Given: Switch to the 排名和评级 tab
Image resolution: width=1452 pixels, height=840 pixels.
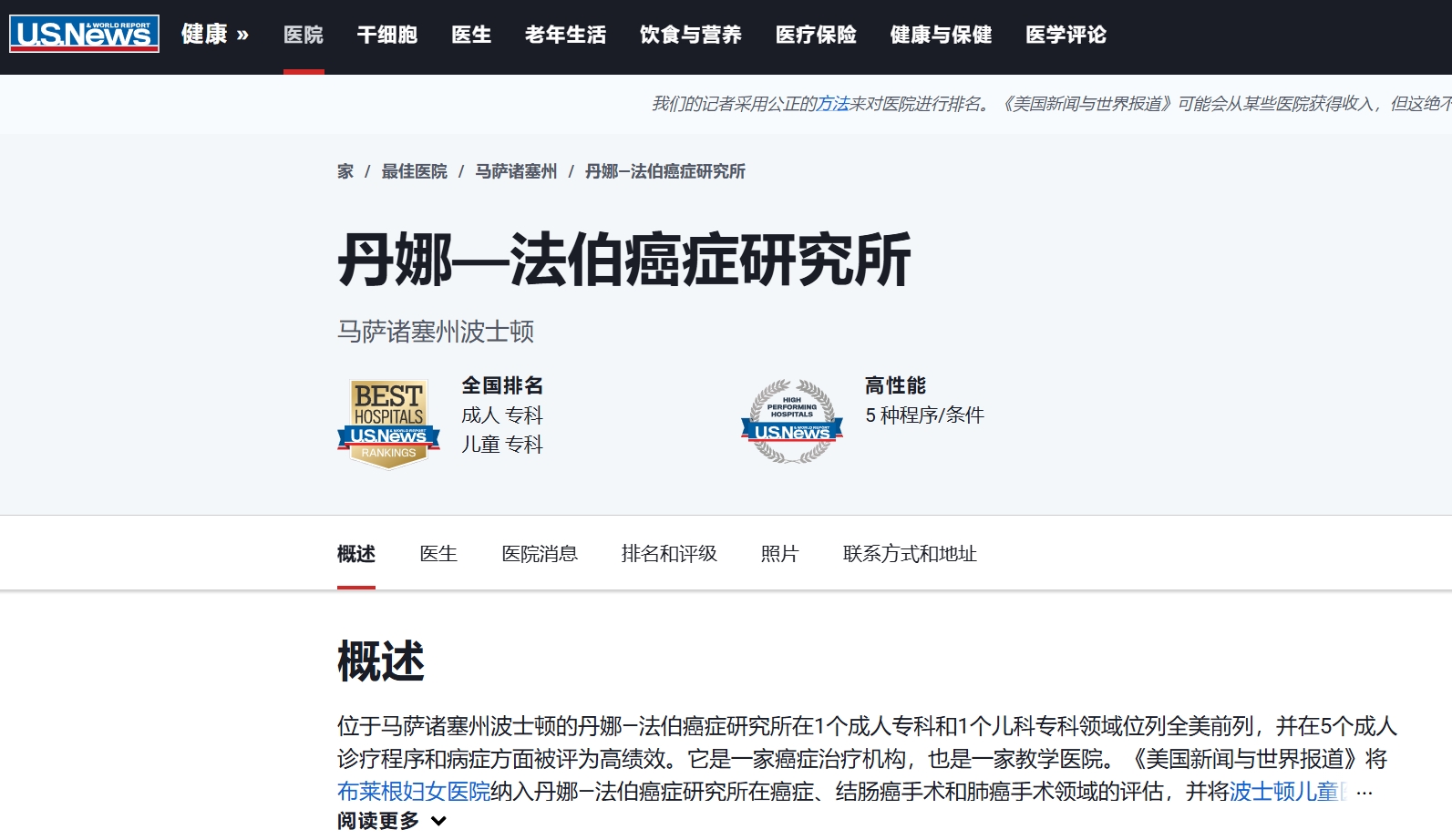Looking at the screenshot, I should 669,554.
